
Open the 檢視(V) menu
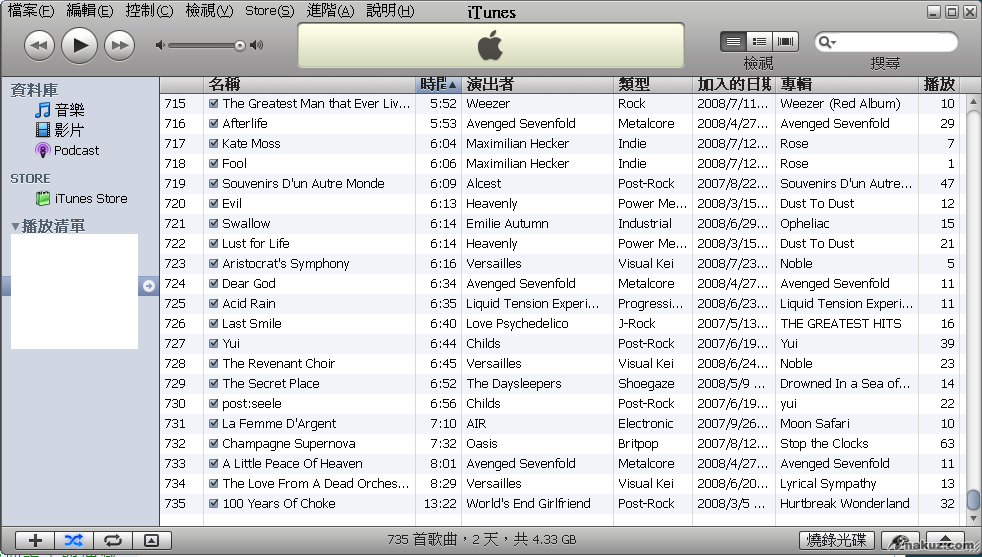[209, 11]
